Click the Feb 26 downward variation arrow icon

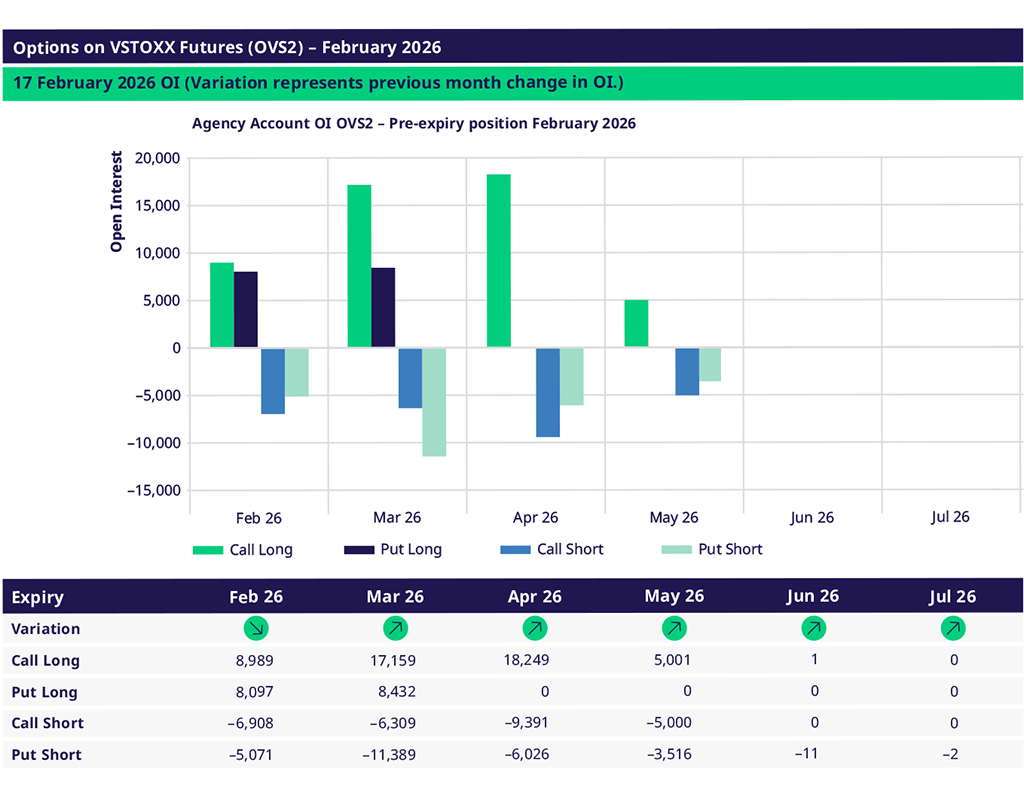tap(257, 629)
